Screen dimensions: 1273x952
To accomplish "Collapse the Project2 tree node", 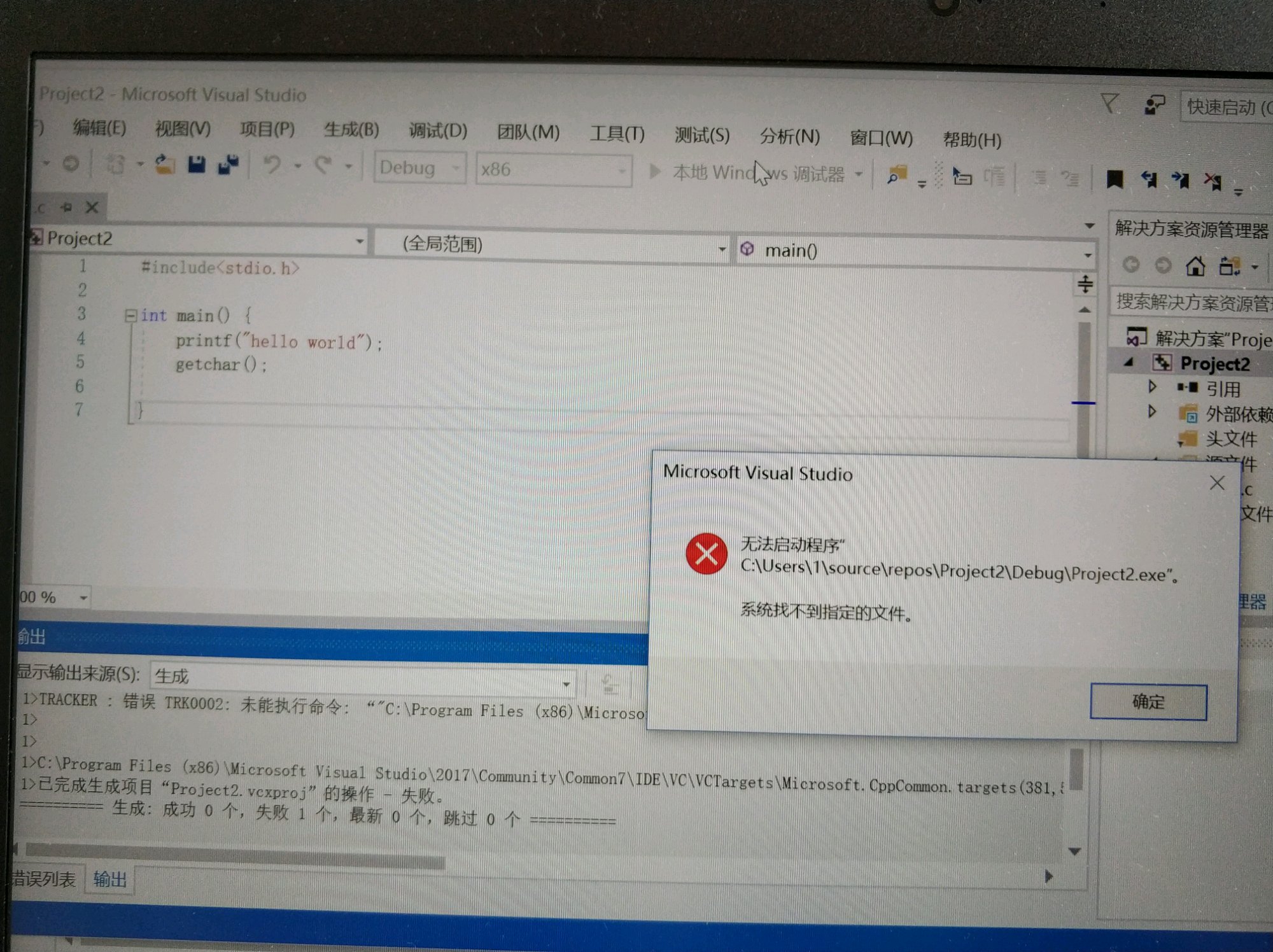I will tap(1129, 362).
